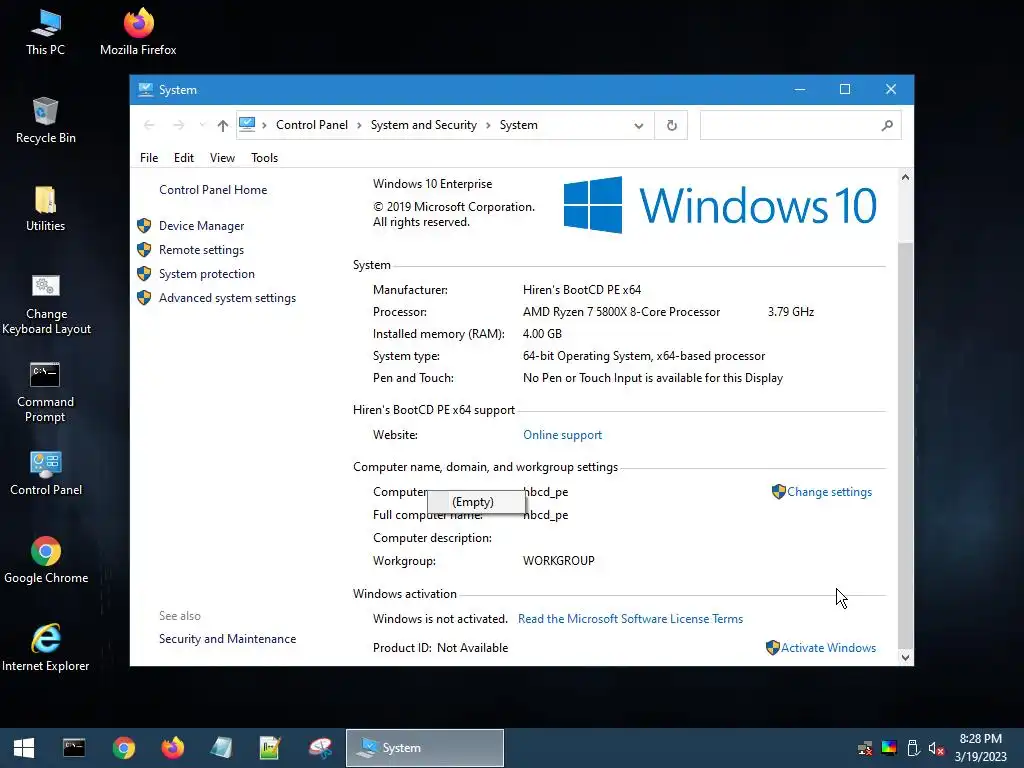Open Command Prompt from taskbar
Image resolution: width=1024 pixels, height=768 pixels.
click(74, 748)
